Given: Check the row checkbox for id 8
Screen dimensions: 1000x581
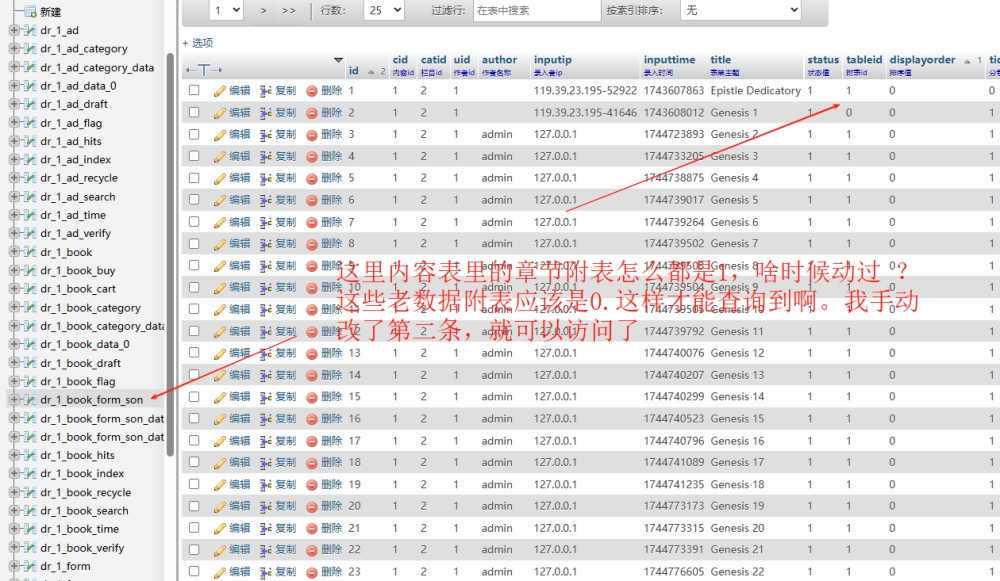Looking at the screenshot, I should click(x=194, y=244).
